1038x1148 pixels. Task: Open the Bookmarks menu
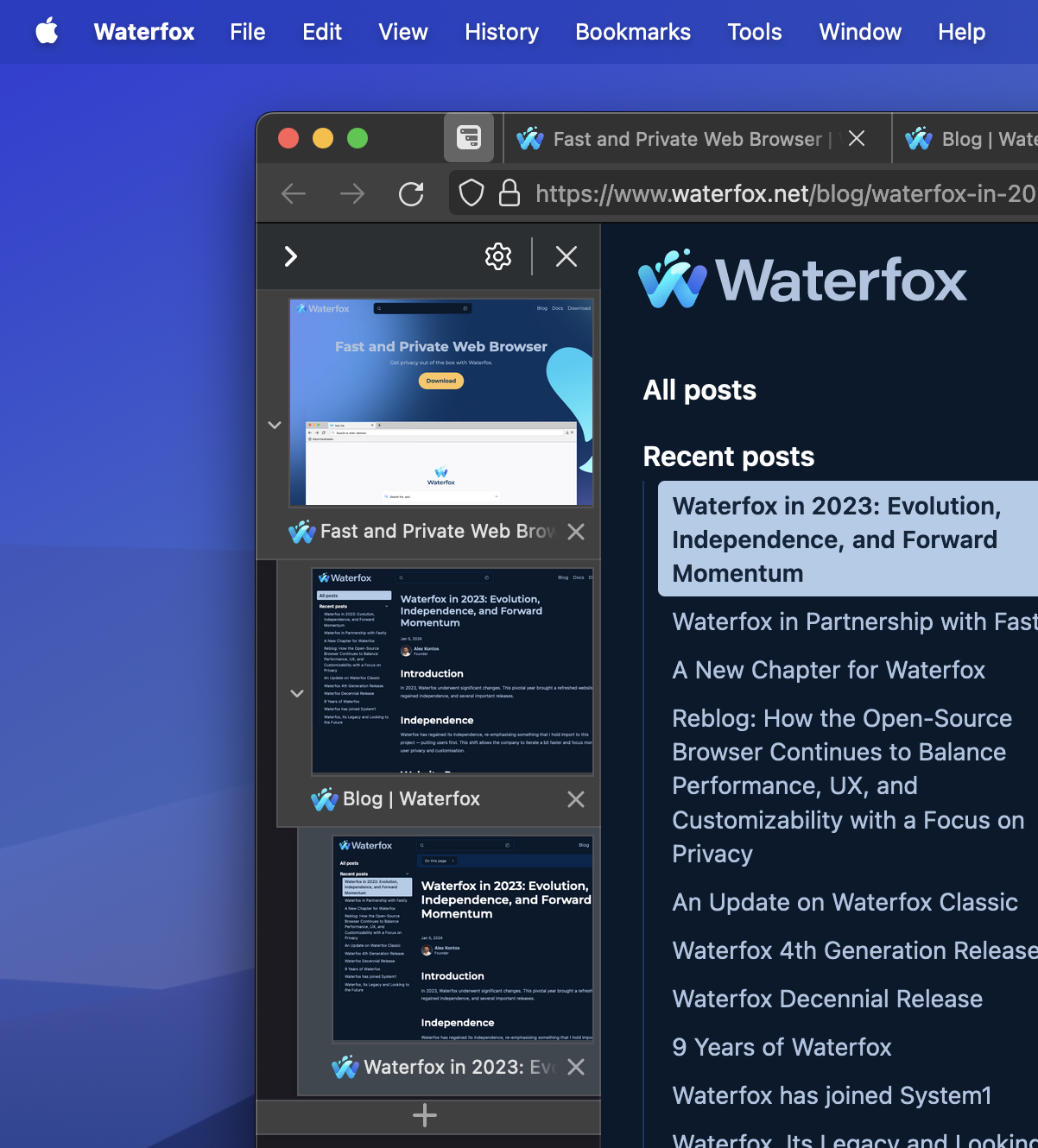633,32
